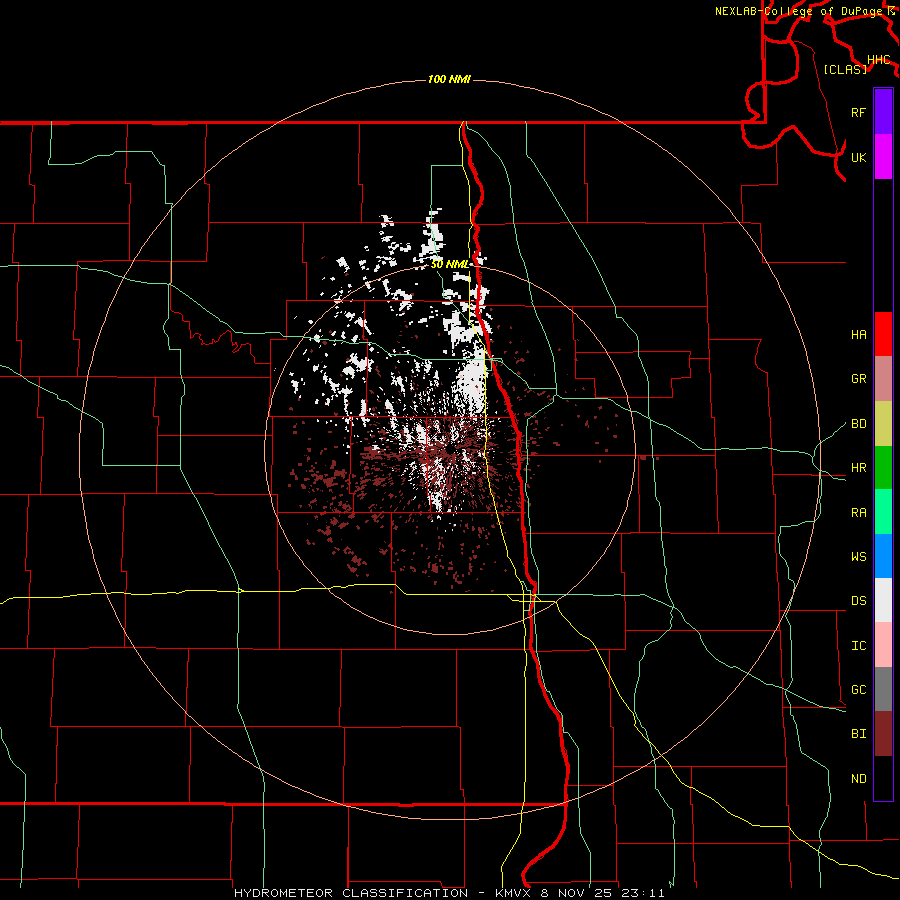The image size is (900, 900).
Task: Click the '[CLAS]' units label
Action: (845, 69)
